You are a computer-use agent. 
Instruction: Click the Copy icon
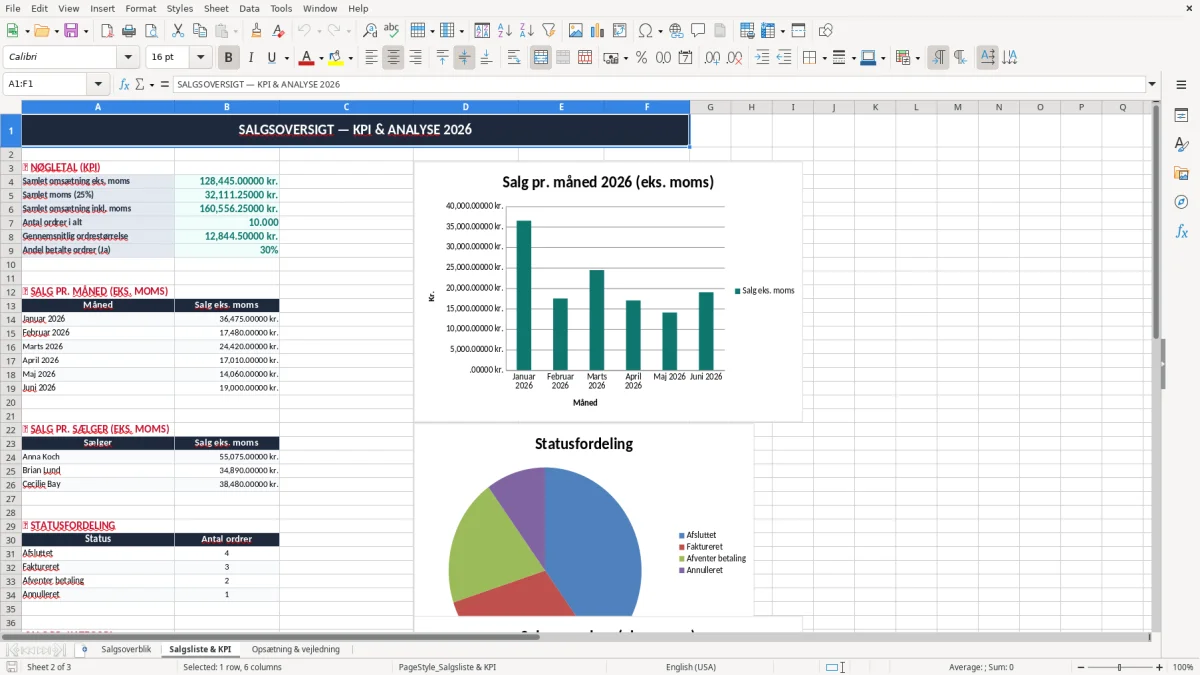[x=200, y=31]
